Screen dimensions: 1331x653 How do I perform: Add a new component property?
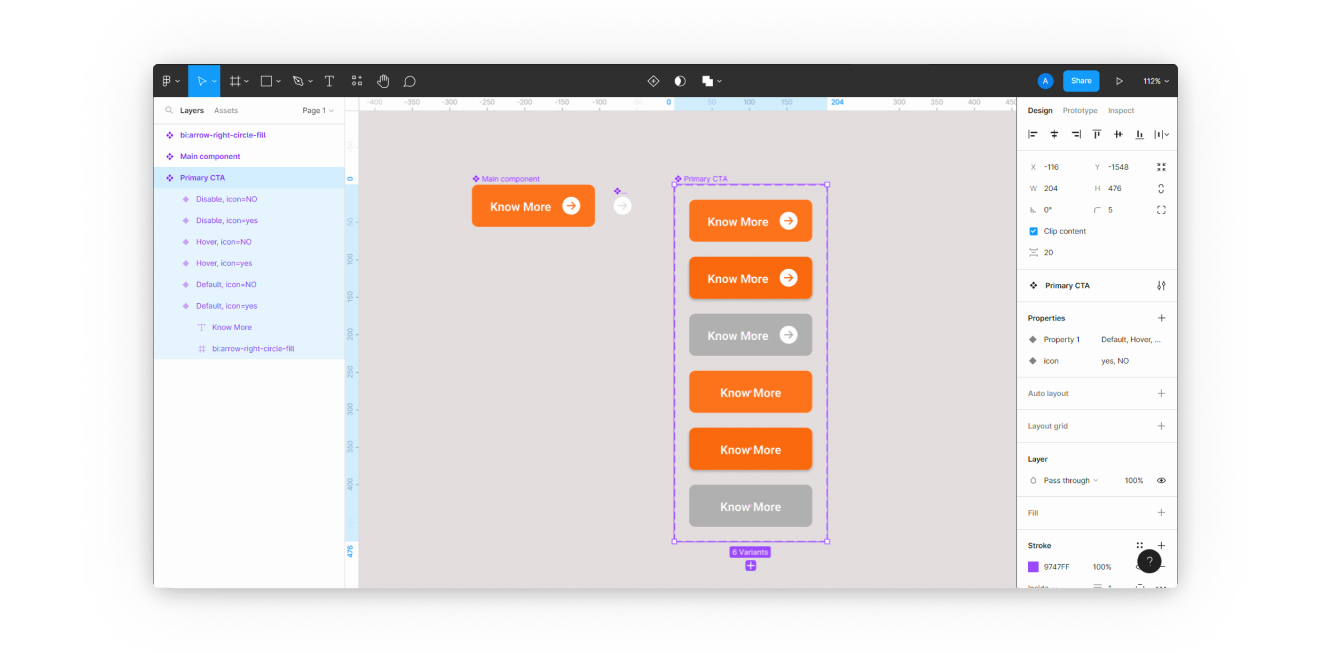1161,318
